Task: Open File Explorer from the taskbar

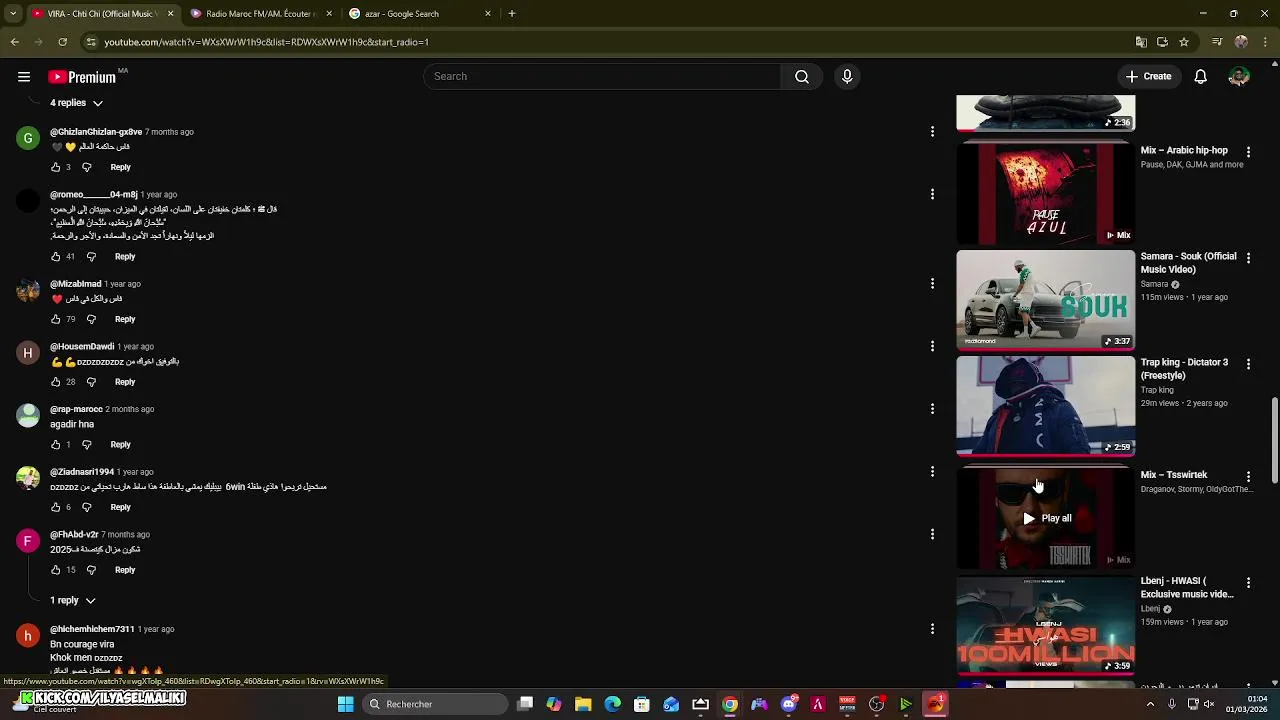Action: click(x=583, y=704)
